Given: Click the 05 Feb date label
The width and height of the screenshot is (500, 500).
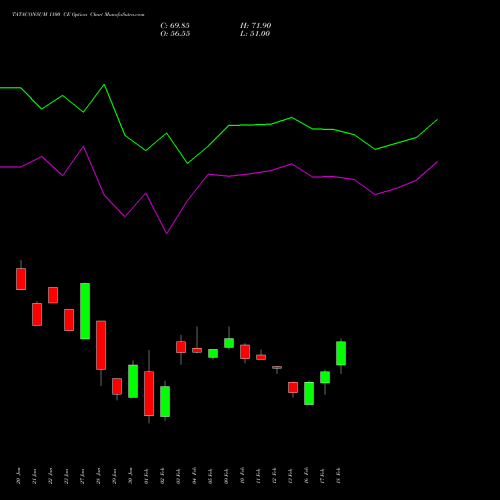Looking at the screenshot, I should (x=210, y=476).
